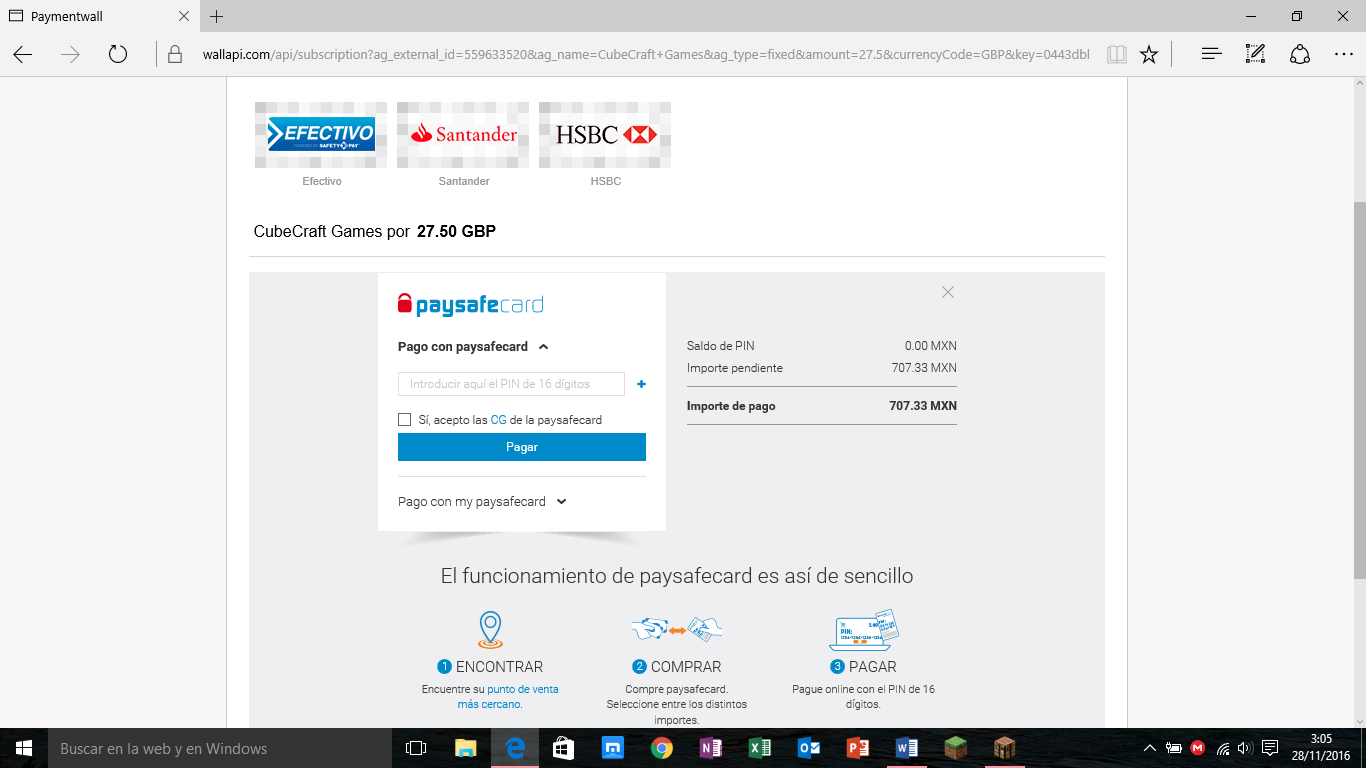
Task: Click the Pagar button
Action: tap(522, 447)
